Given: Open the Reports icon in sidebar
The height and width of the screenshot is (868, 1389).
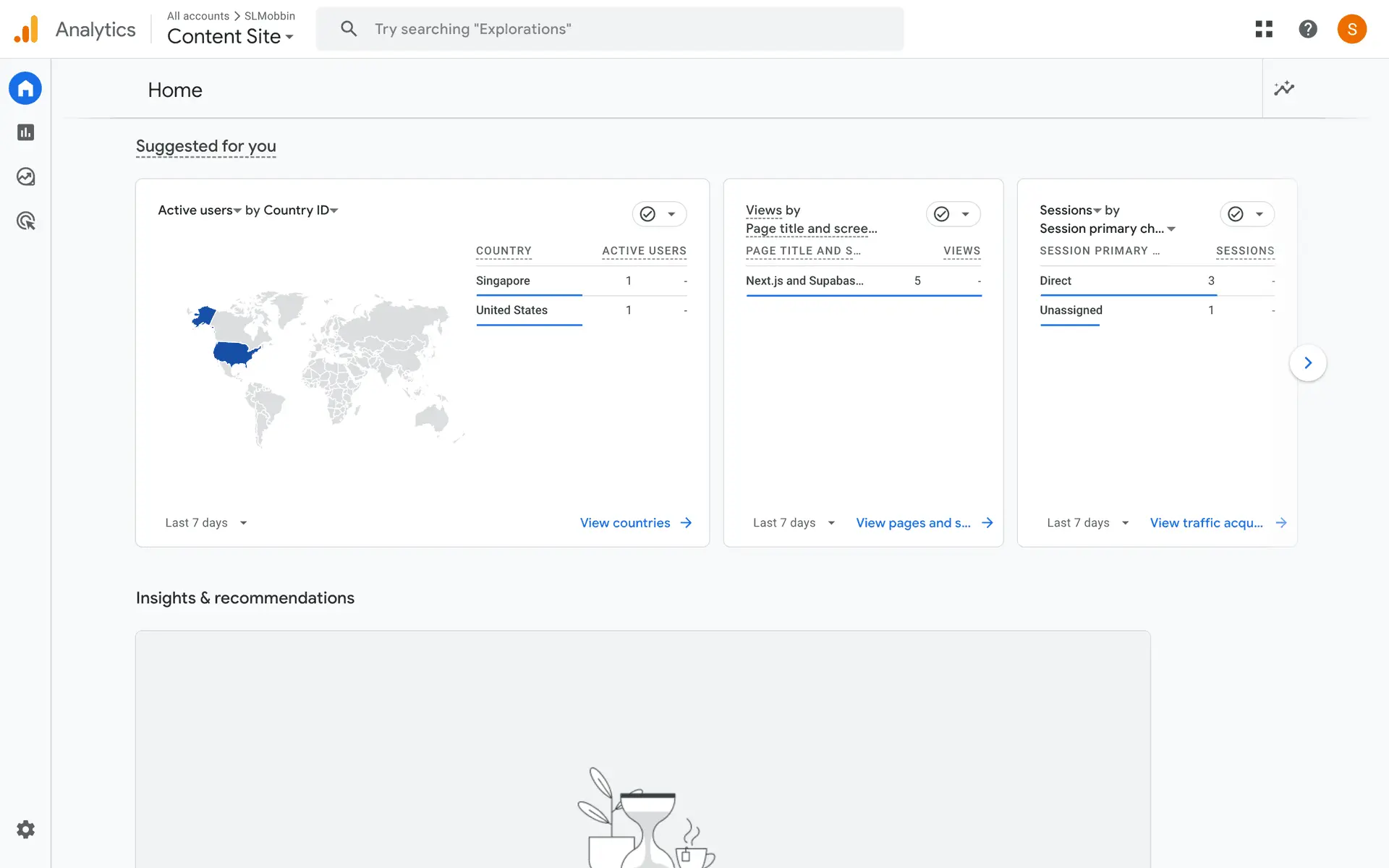Looking at the screenshot, I should pyautogui.click(x=25, y=132).
